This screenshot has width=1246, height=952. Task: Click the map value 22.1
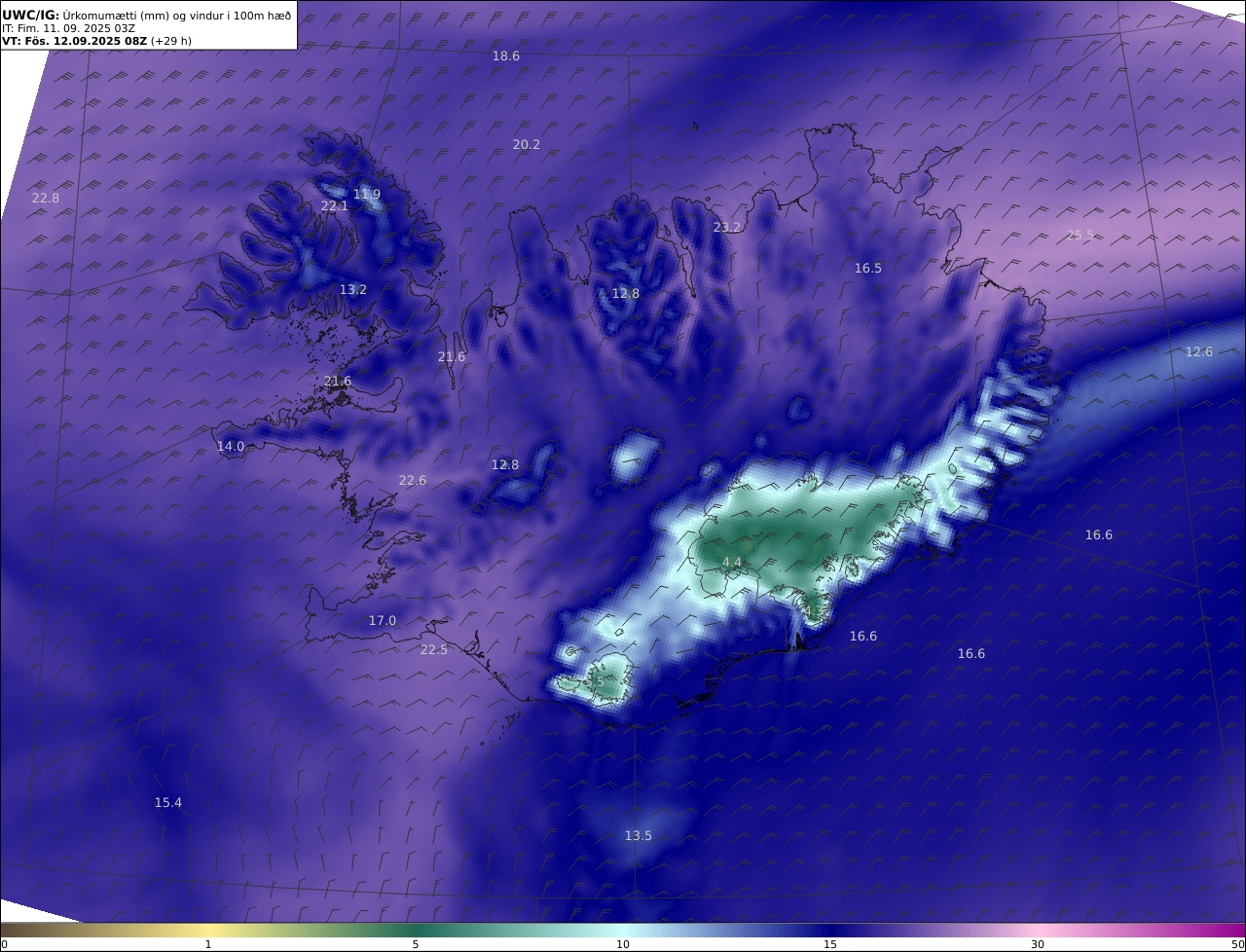point(334,206)
